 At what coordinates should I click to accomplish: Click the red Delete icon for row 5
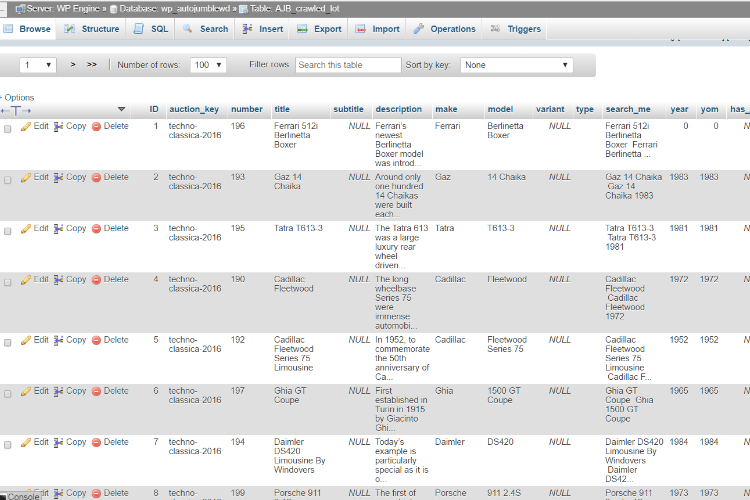[x=96, y=340]
